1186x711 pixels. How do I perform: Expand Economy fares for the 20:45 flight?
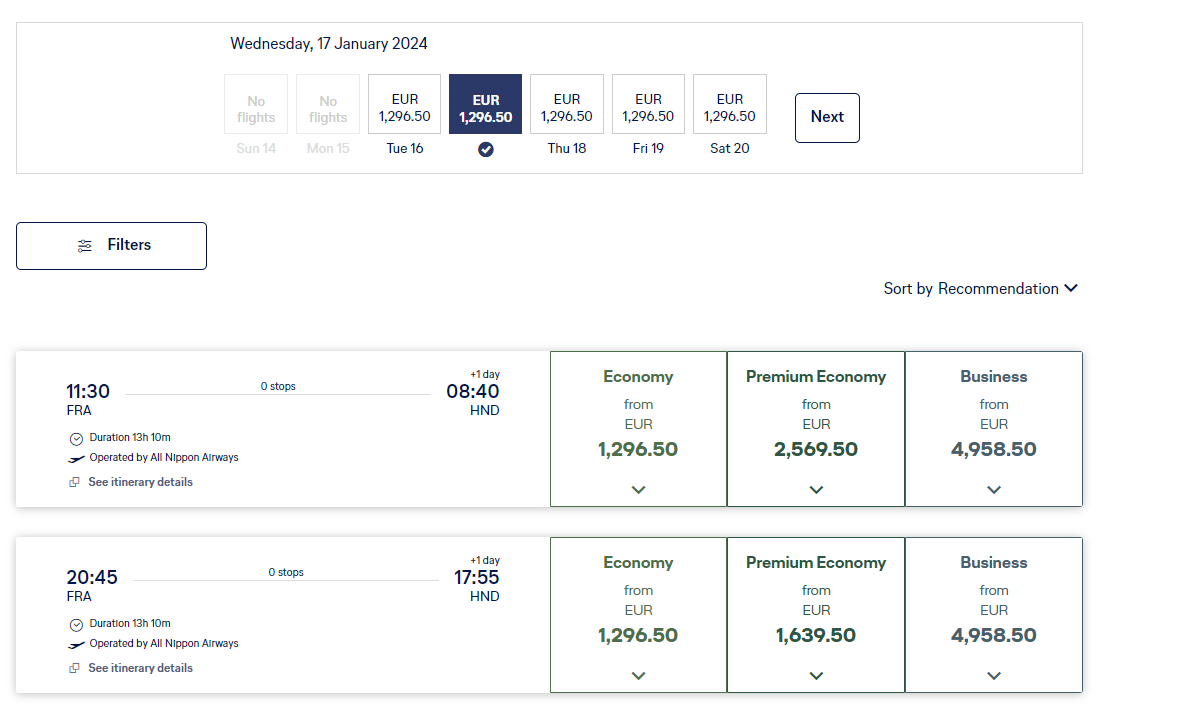pos(638,676)
